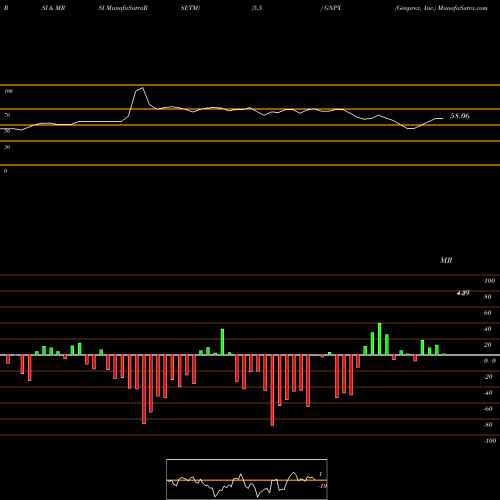The width and height of the screenshot is (500, 500).
Task: Click the Genprex, Inc. MunafaSutra.com header text
Action: [441, 8]
